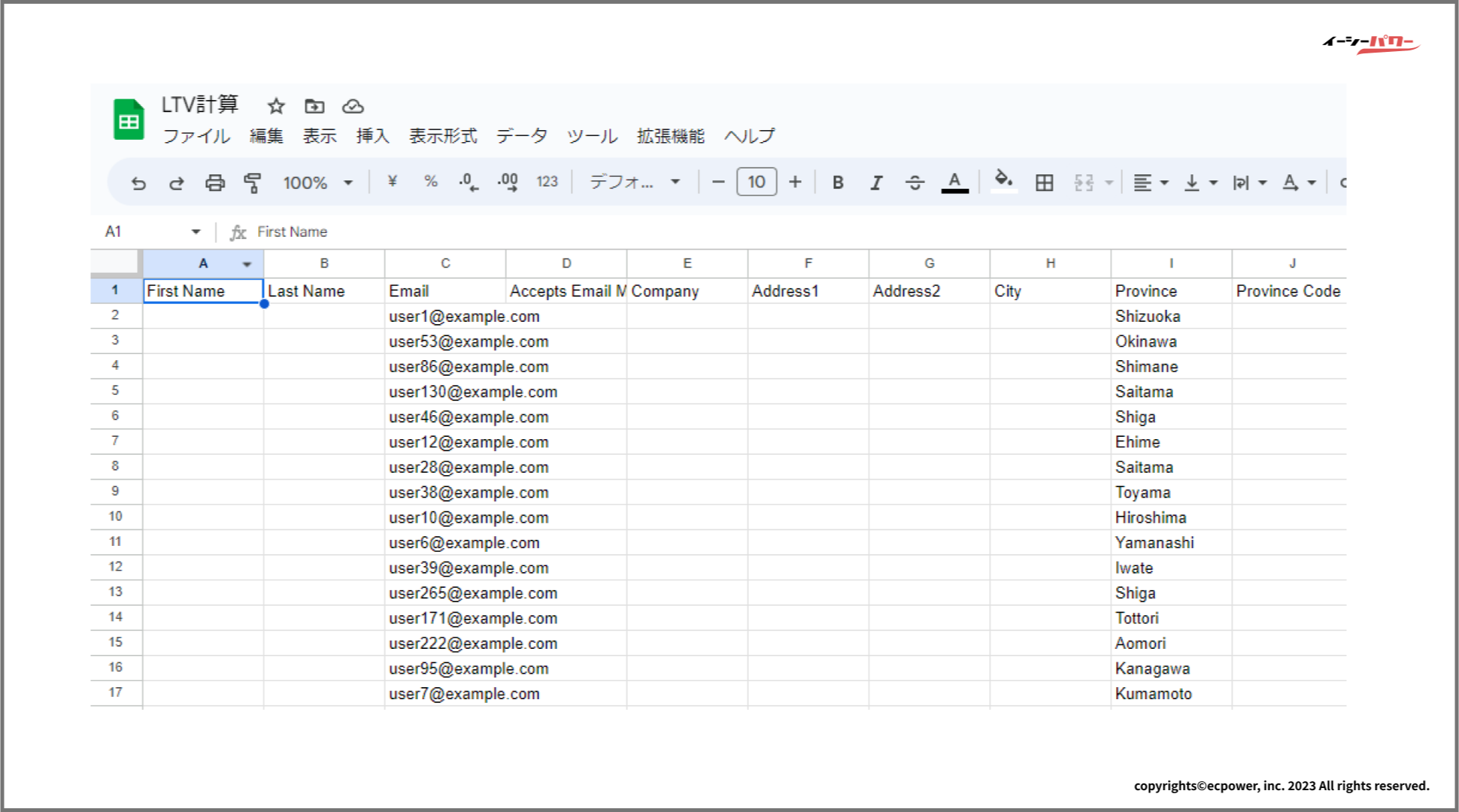Click the Borders grid icon
The height and width of the screenshot is (812, 1459).
(x=1044, y=183)
